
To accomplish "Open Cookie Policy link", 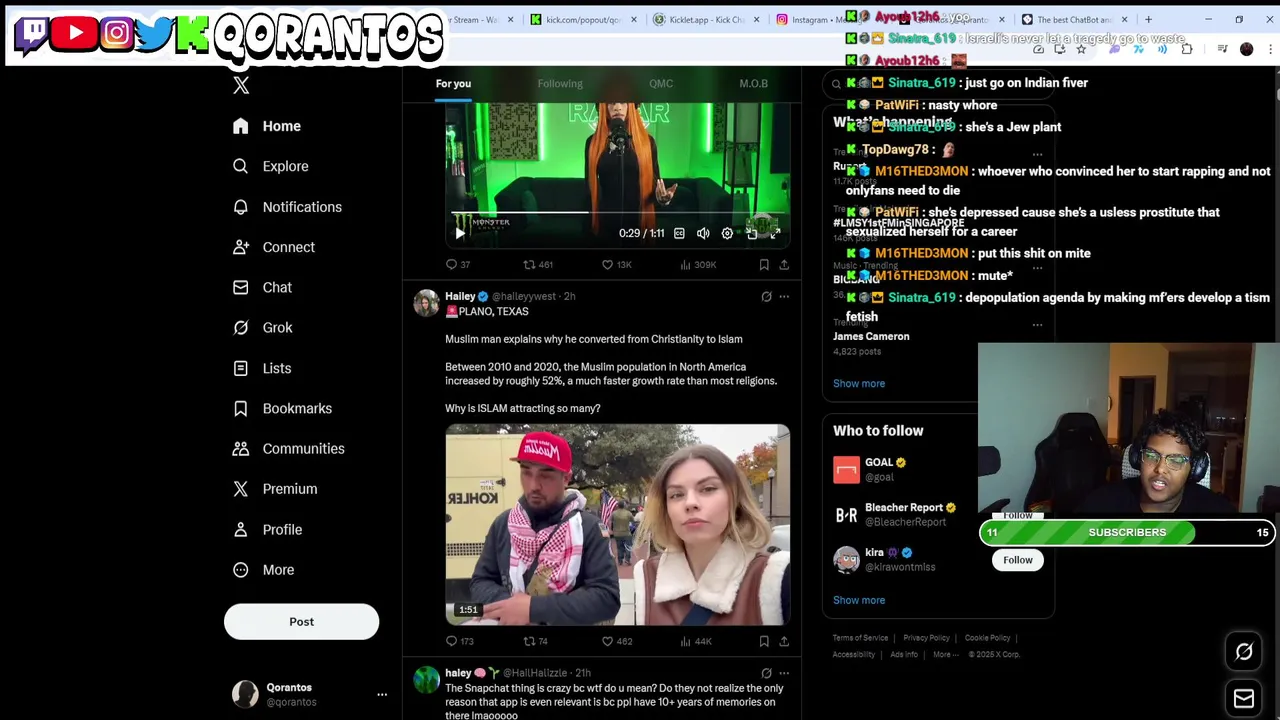I will click(987, 638).
